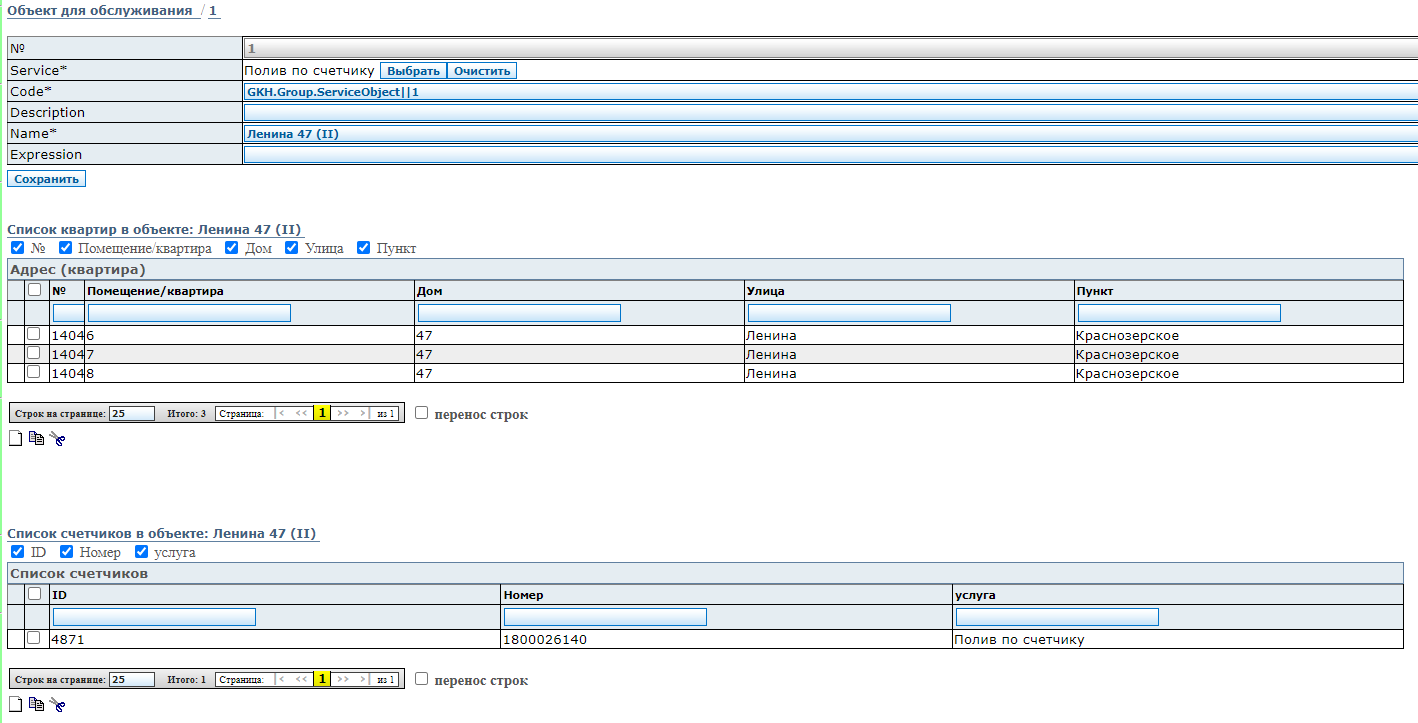Screen dimensions: 1418x723
Task: Uncheck the Улица column checkbox
Action: coord(292,248)
